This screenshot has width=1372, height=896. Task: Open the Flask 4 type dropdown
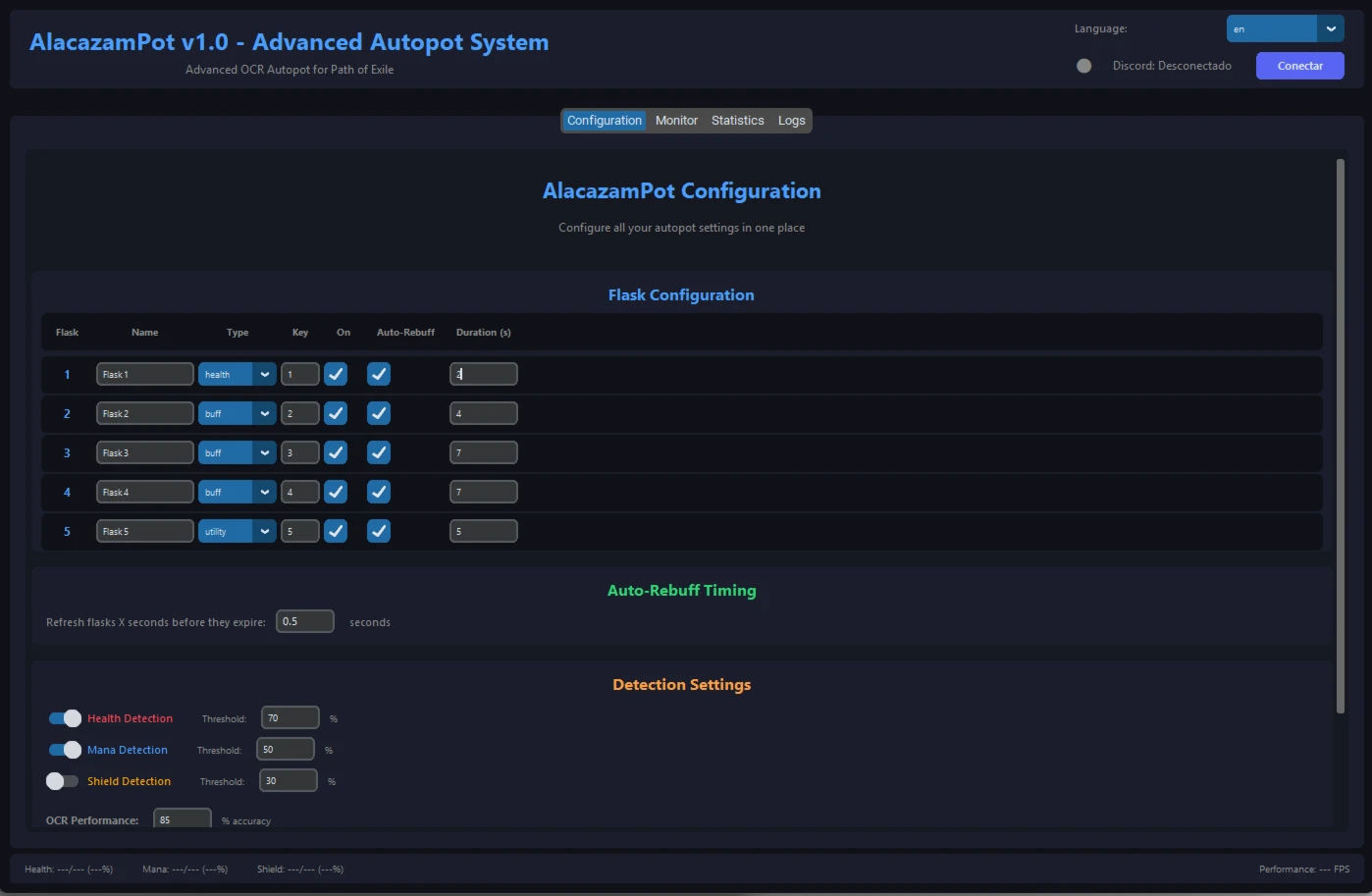coord(237,492)
